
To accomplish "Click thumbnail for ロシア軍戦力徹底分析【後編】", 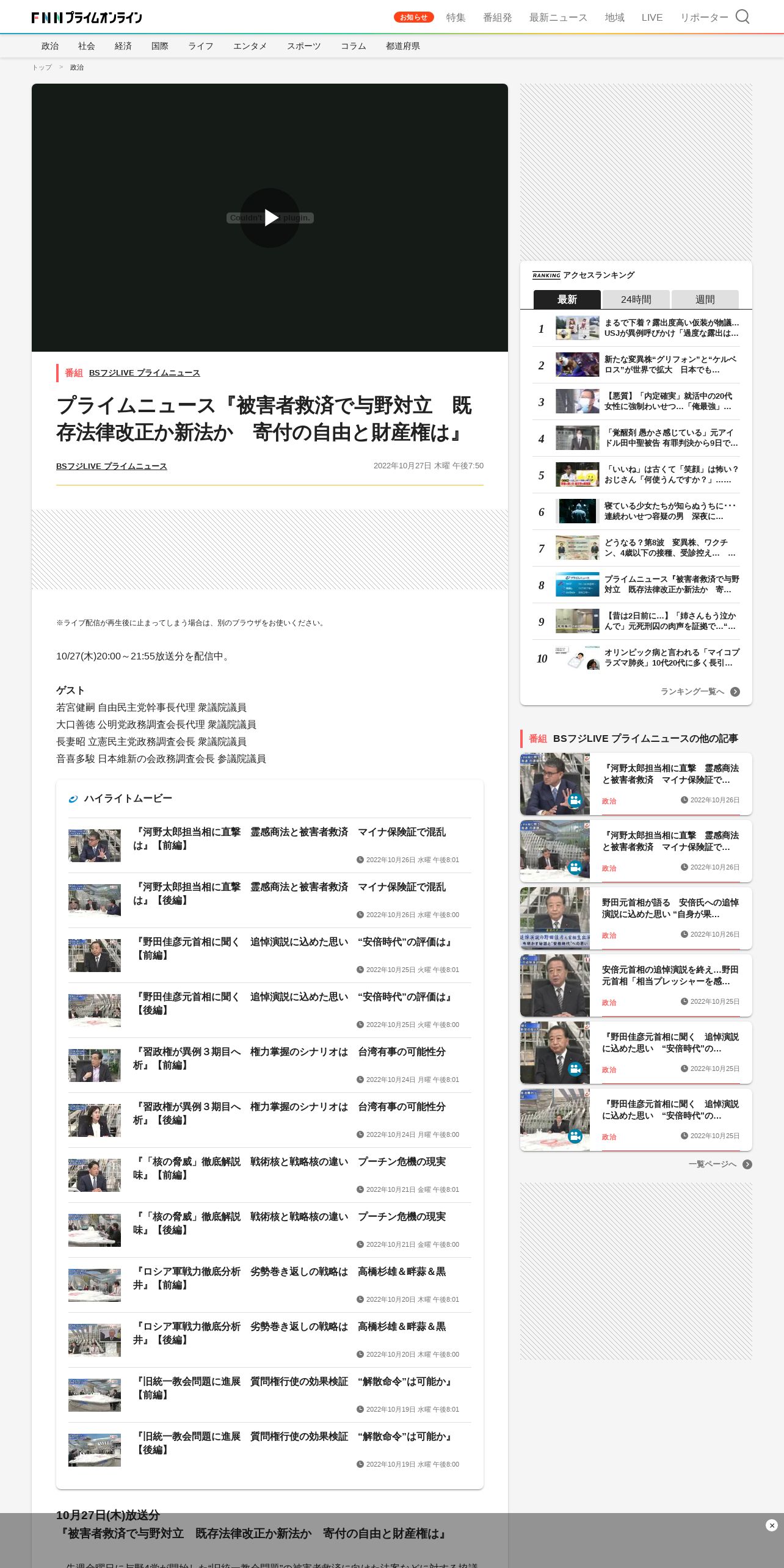I will click(95, 1340).
